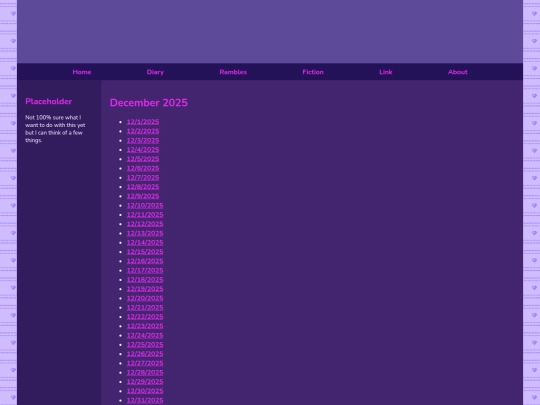Open the About page
The image size is (540, 405).
click(458, 72)
